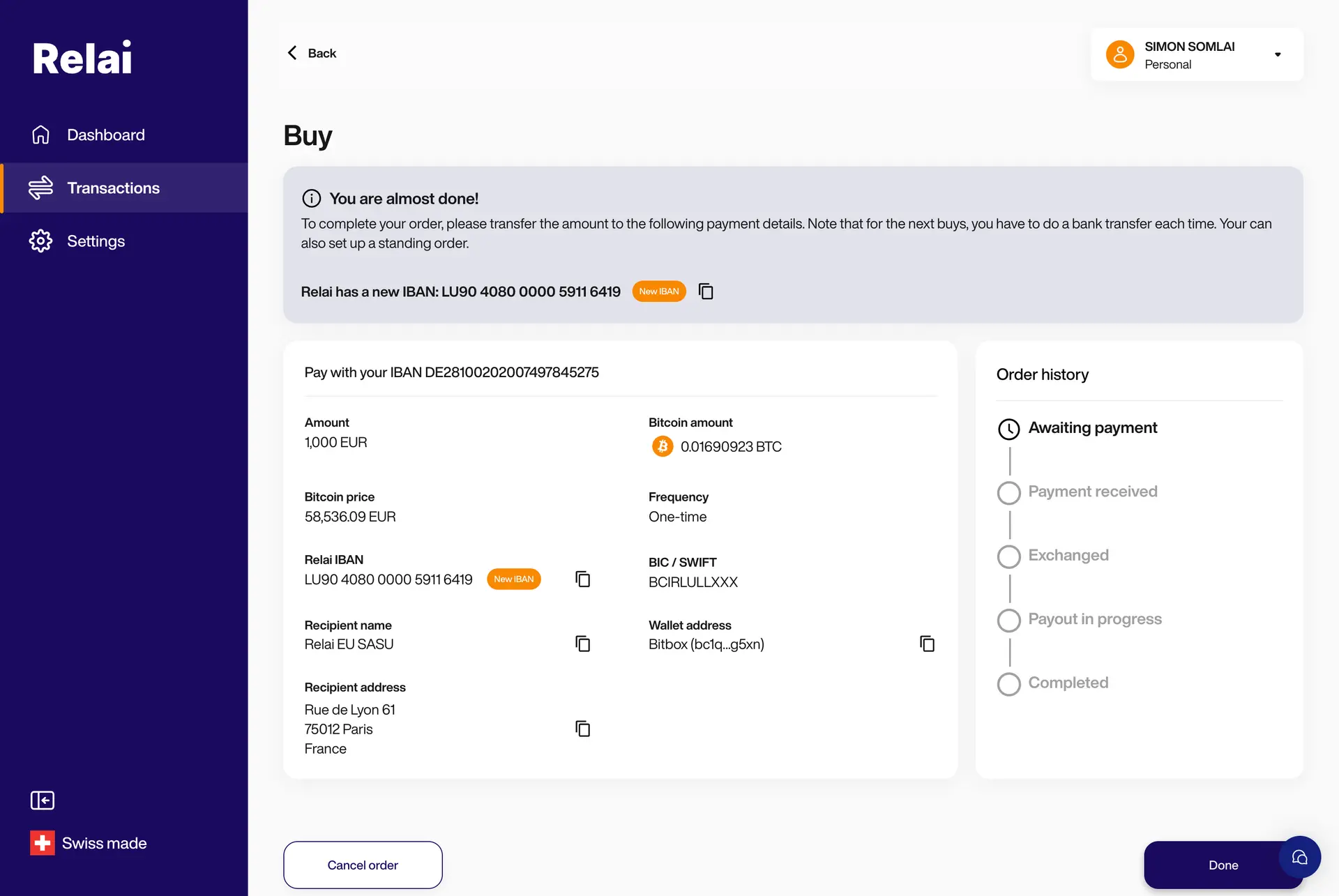Navigate to the Transactions section
Screen dimensions: 1339x896
coord(113,188)
